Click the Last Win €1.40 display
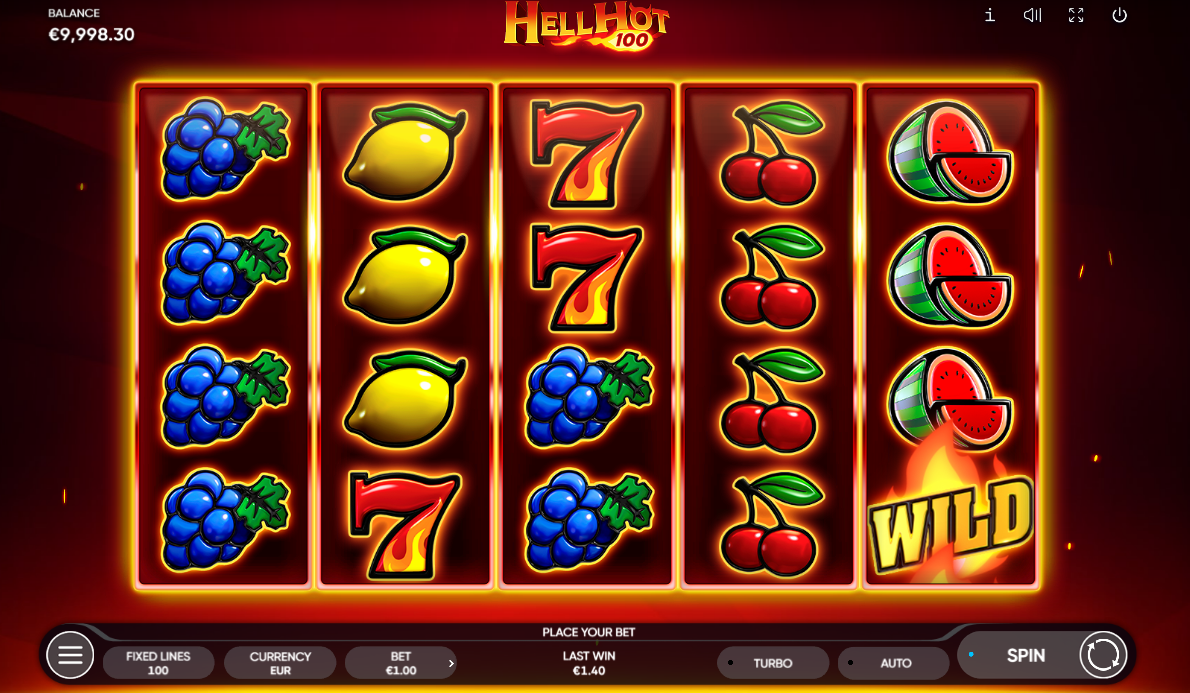The width and height of the screenshot is (1190, 693). [589, 663]
